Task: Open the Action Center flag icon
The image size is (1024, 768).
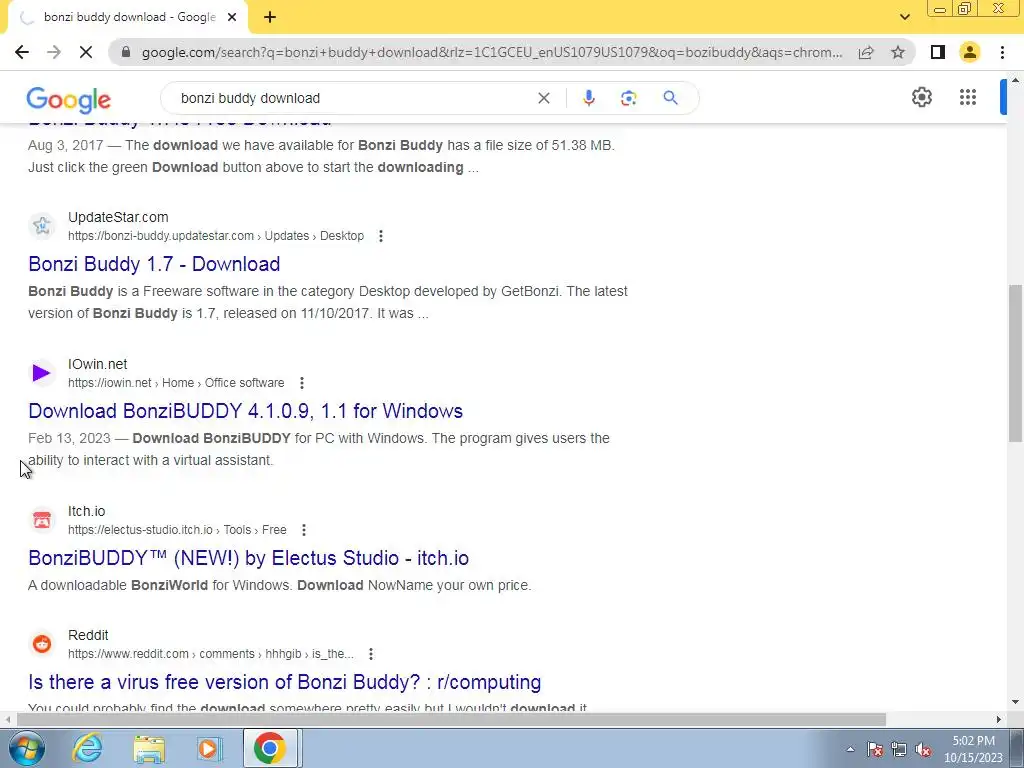Action: click(875, 749)
